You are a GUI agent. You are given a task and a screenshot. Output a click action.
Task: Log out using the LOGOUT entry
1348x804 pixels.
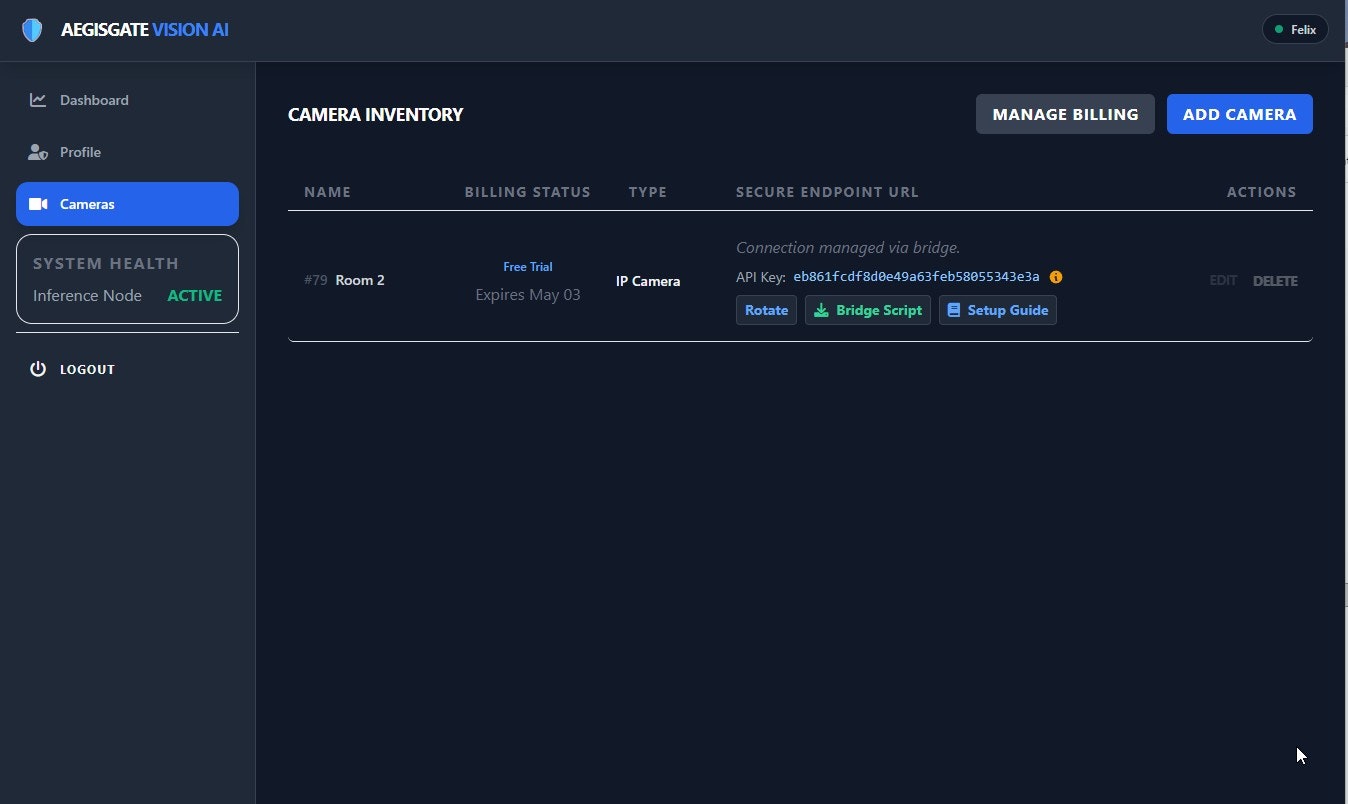pyautogui.click(x=127, y=369)
